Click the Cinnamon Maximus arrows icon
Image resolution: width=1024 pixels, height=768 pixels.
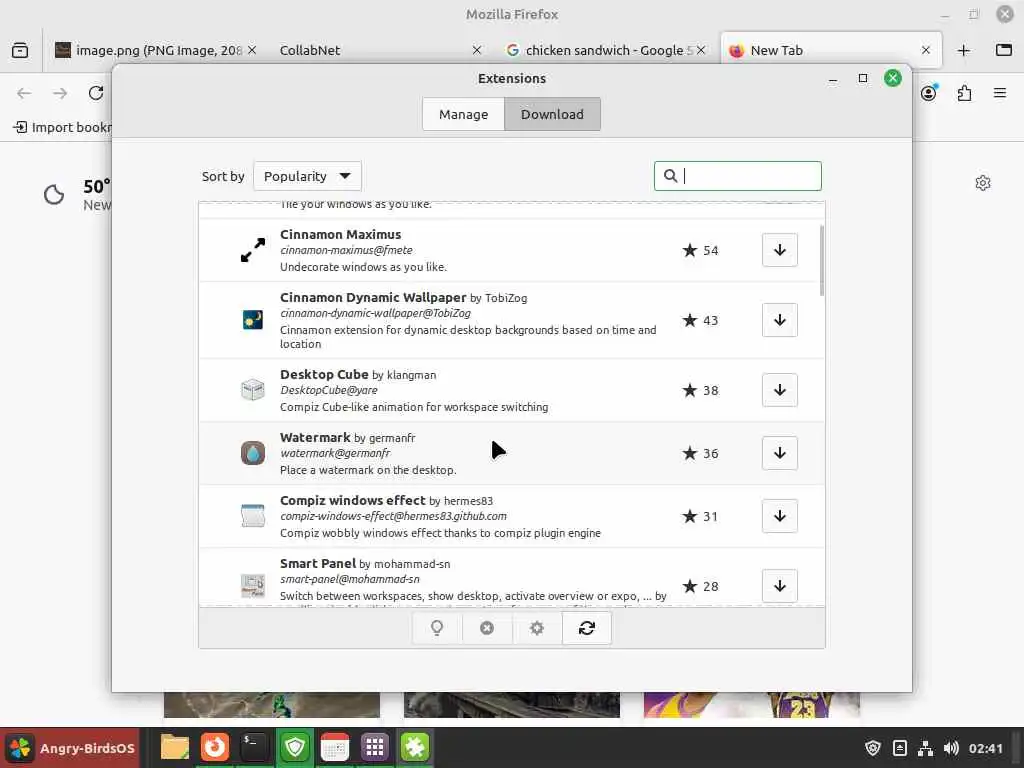253,250
